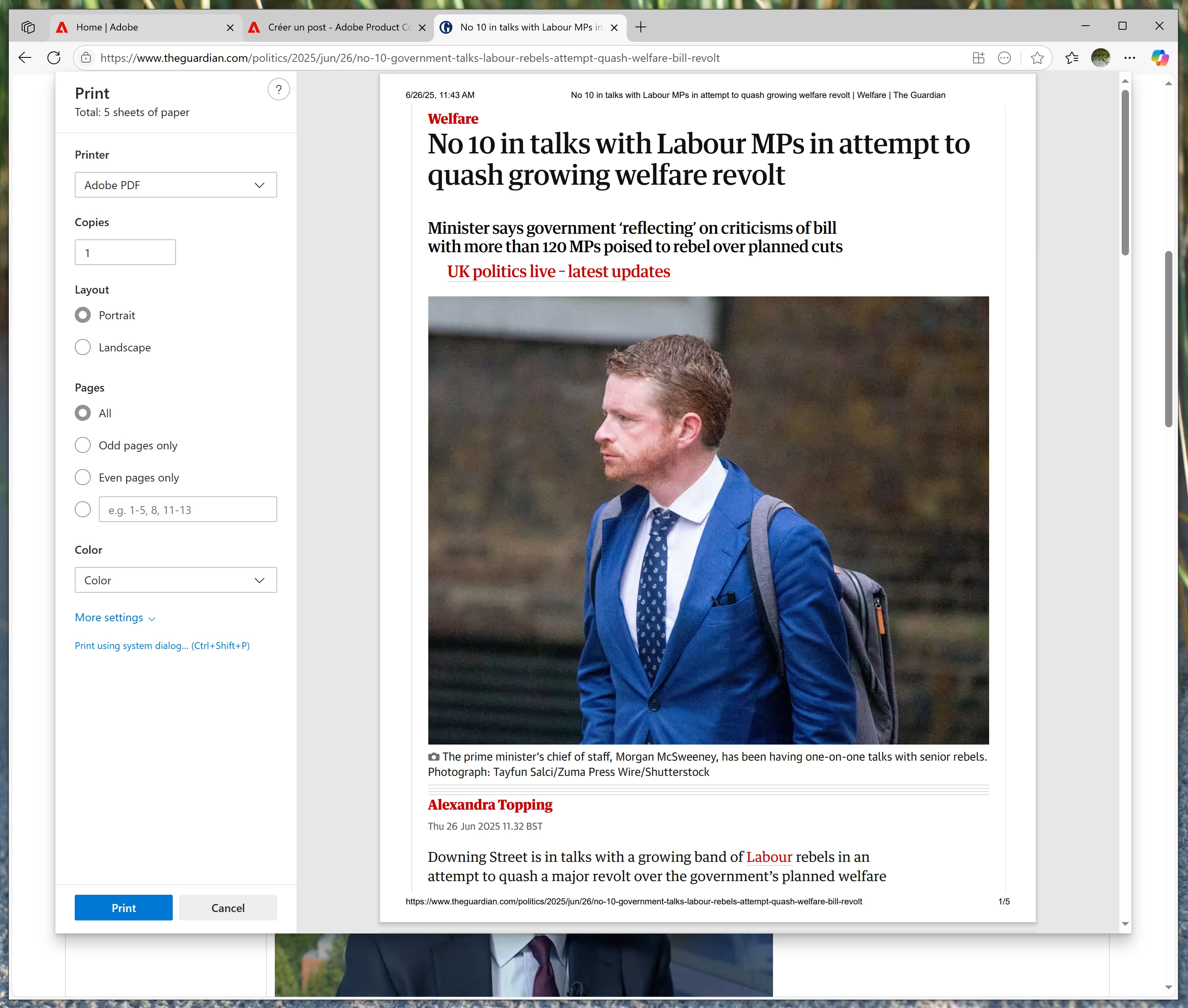Image resolution: width=1188 pixels, height=1008 pixels.
Task: Click Print using system dialog link
Action: point(162,646)
